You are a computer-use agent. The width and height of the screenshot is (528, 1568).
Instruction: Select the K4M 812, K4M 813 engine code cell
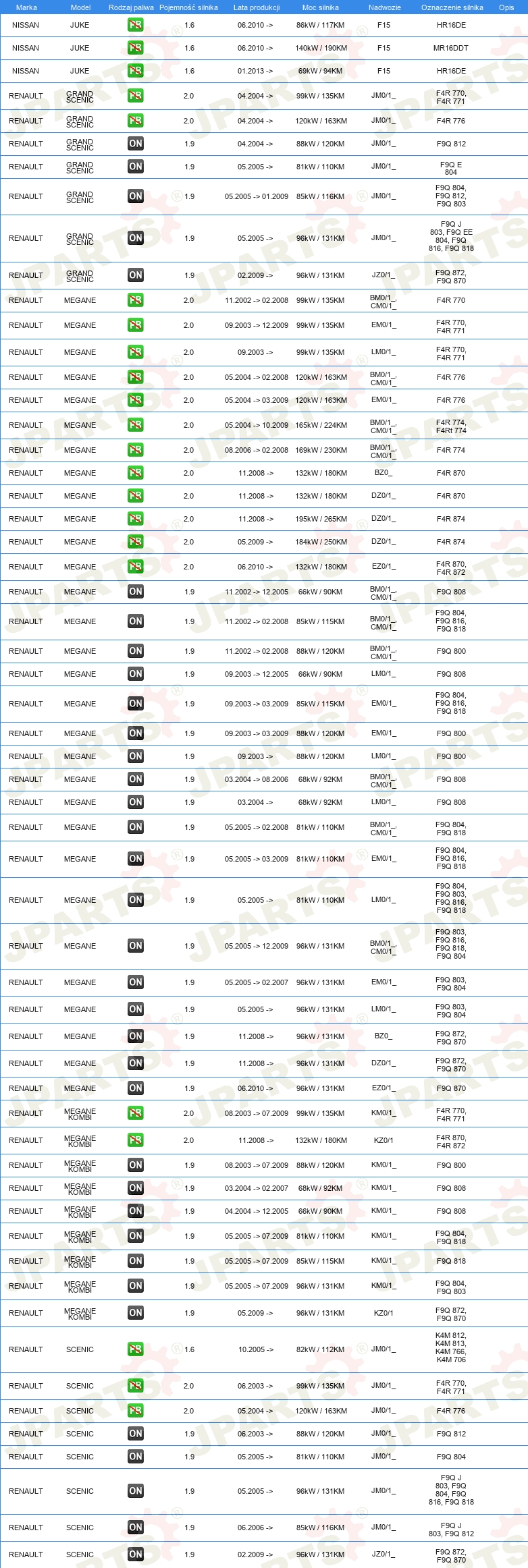(x=451, y=1347)
